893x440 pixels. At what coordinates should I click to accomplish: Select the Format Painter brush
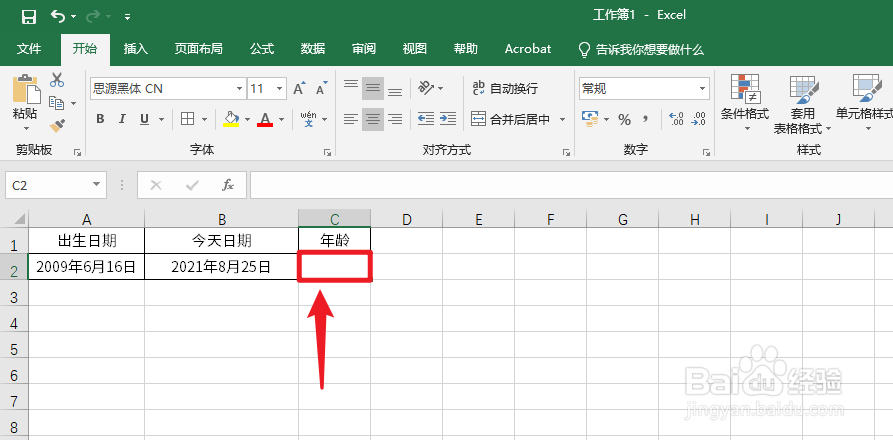57,126
